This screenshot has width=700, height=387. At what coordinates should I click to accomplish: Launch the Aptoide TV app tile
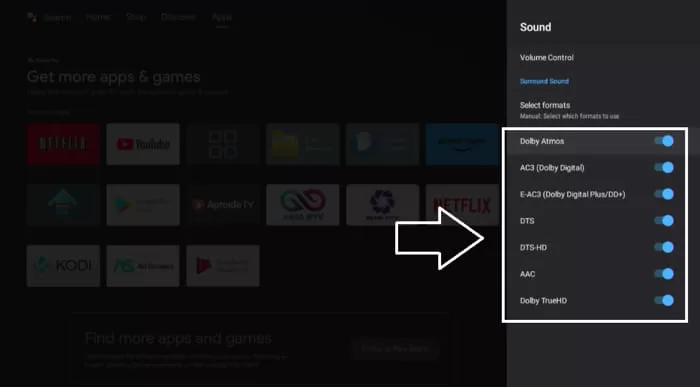(x=223, y=205)
